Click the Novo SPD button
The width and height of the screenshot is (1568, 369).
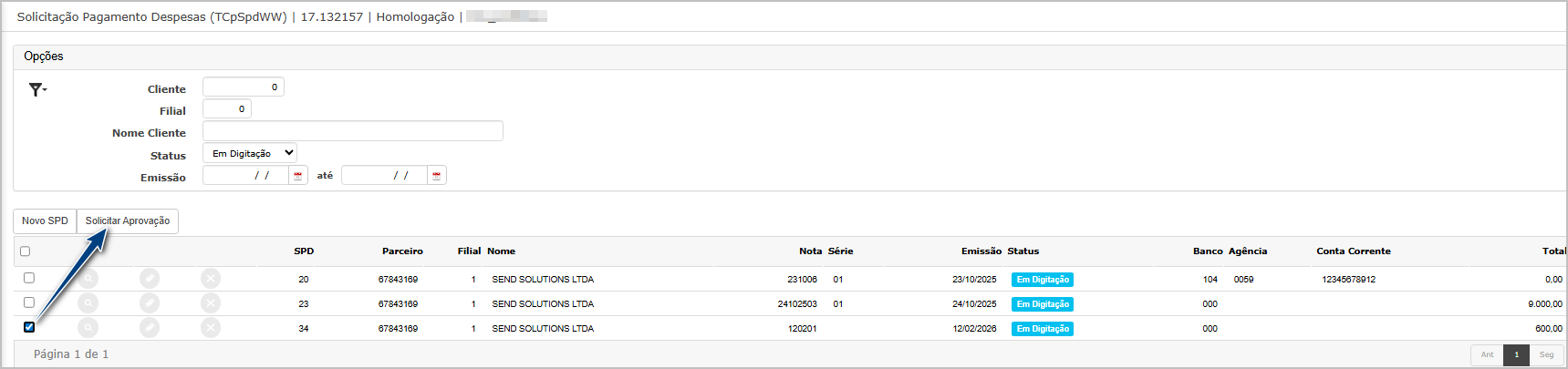pyautogui.click(x=45, y=221)
